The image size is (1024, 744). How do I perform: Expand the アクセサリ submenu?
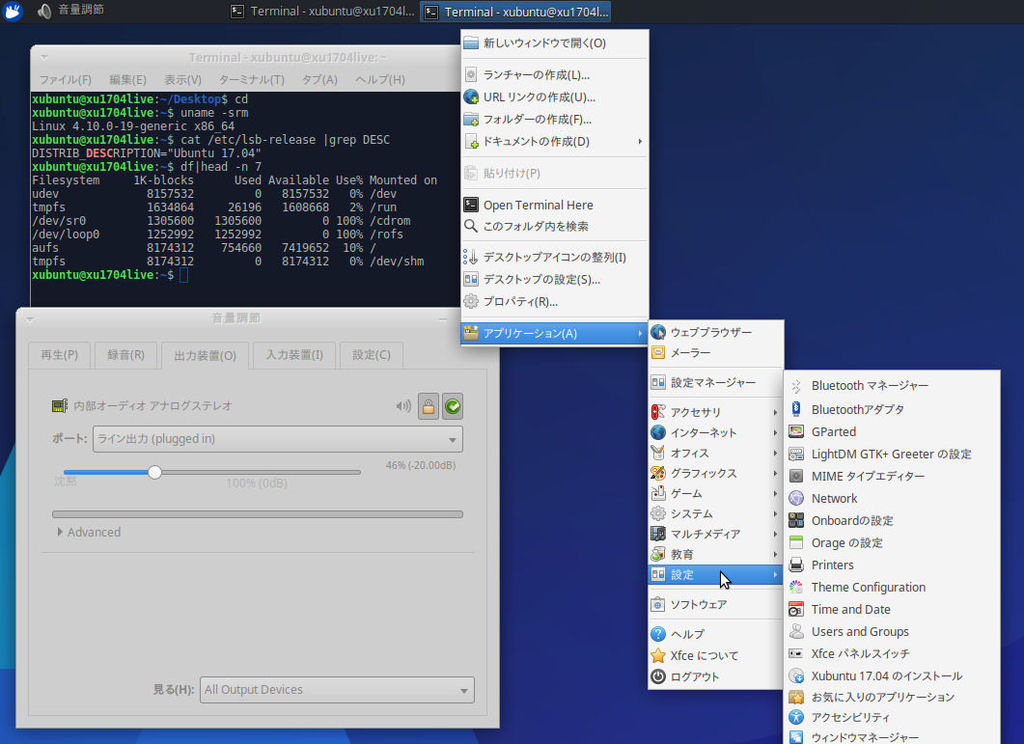715,412
